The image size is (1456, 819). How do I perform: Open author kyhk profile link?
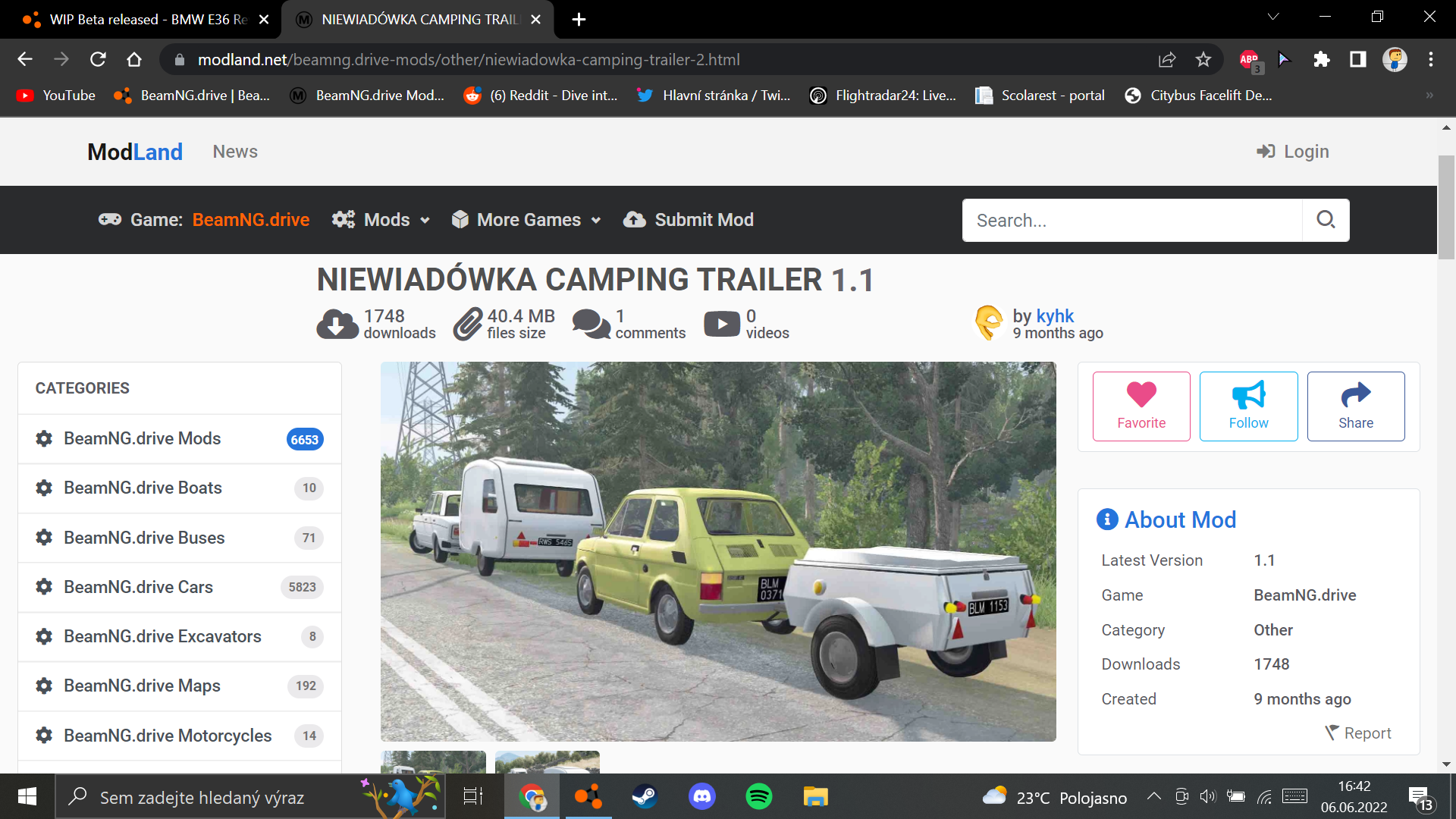point(1055,315)
